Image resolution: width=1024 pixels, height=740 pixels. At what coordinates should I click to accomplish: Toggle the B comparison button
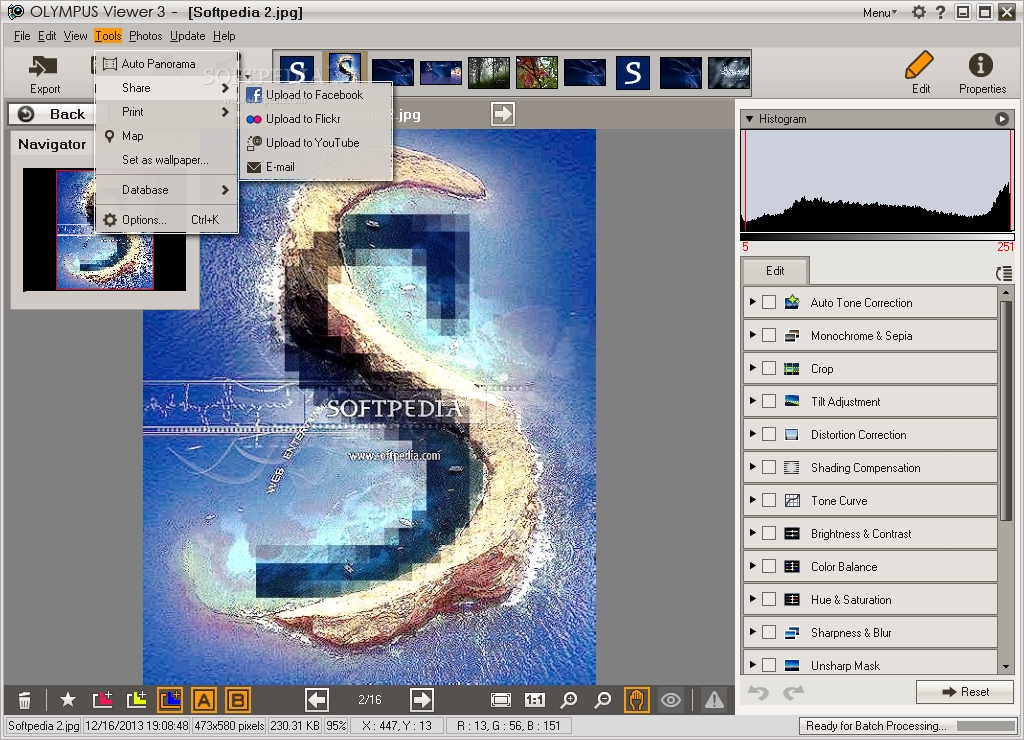[238, 700]
